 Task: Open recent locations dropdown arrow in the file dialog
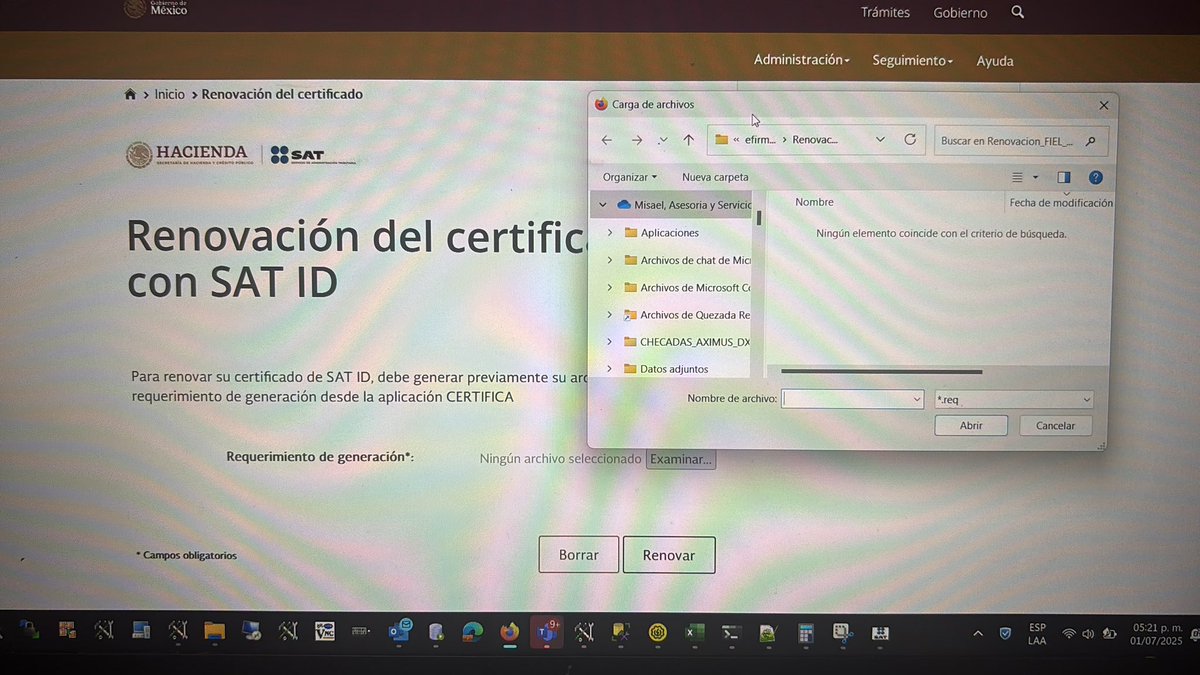click(x=664, y=141)
